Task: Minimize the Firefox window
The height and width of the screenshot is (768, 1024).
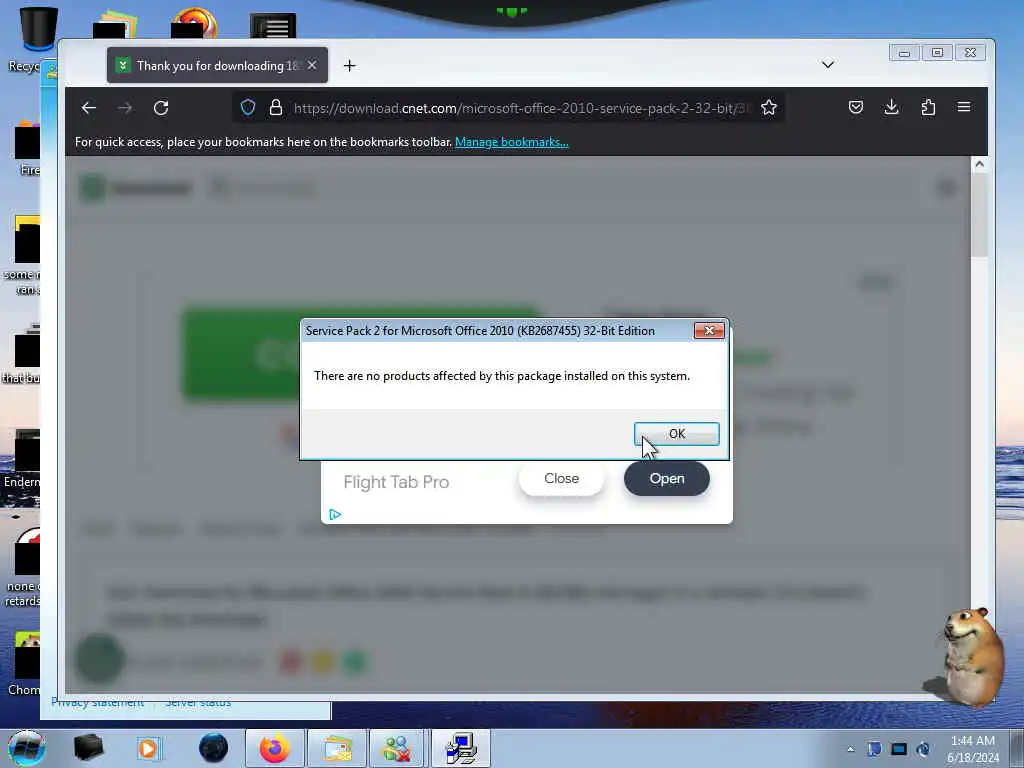Action: coord(904,53)
